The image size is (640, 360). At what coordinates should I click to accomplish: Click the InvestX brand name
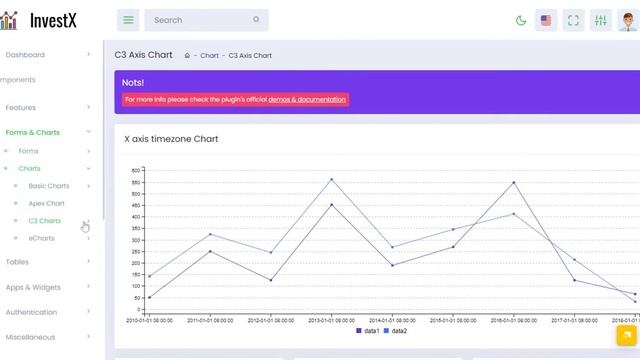pyautogui.click(x=53, y=20)
